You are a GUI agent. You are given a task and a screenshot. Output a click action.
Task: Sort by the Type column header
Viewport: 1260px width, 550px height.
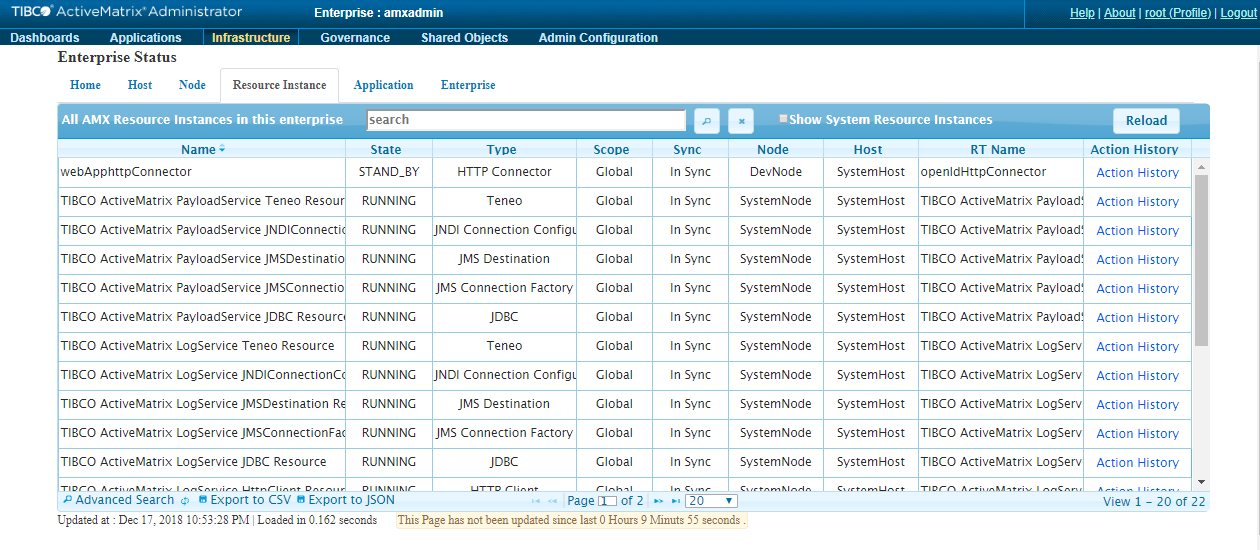point(502,149)
